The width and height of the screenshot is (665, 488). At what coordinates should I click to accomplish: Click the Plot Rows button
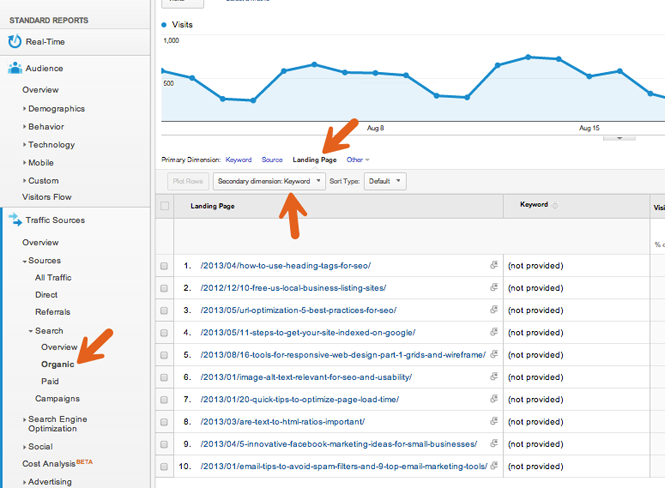point(188,181)
